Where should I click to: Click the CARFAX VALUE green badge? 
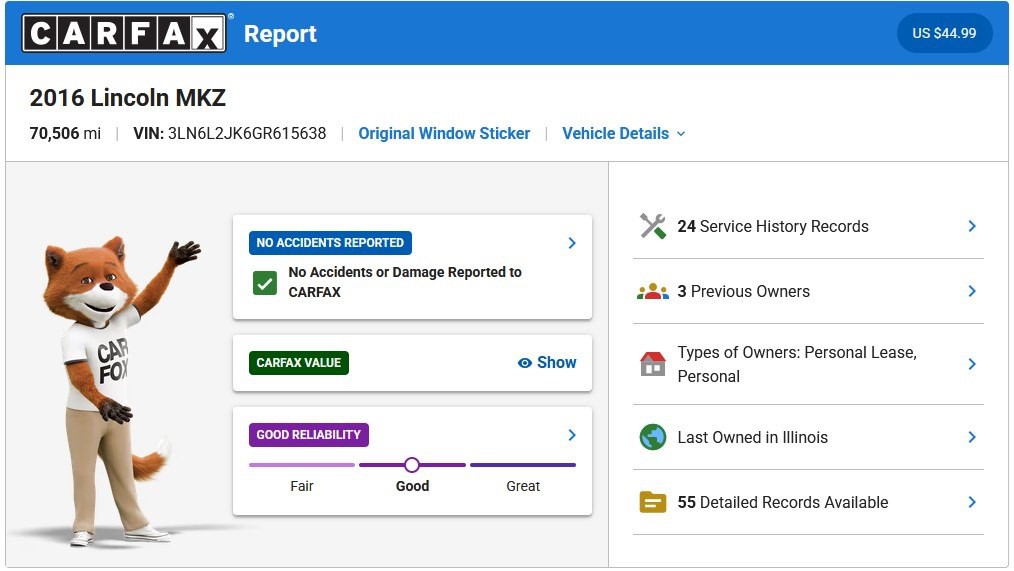click(x=299, y=363)
